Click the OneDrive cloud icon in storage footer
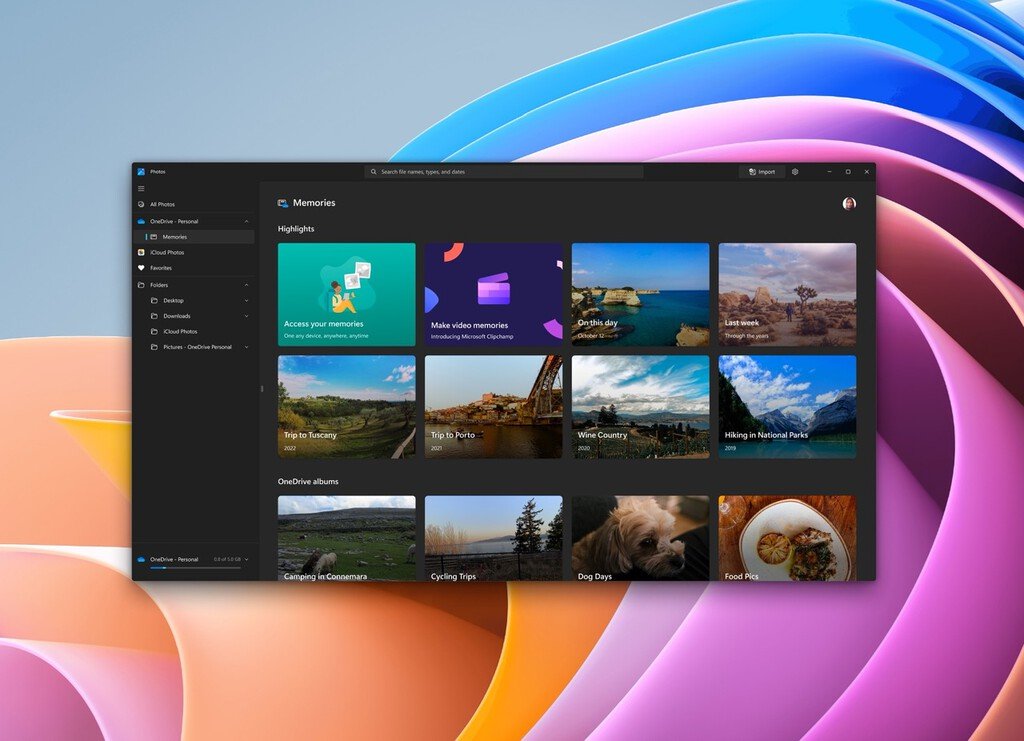Screen dimensions: 1024x741 click(141, 560)
